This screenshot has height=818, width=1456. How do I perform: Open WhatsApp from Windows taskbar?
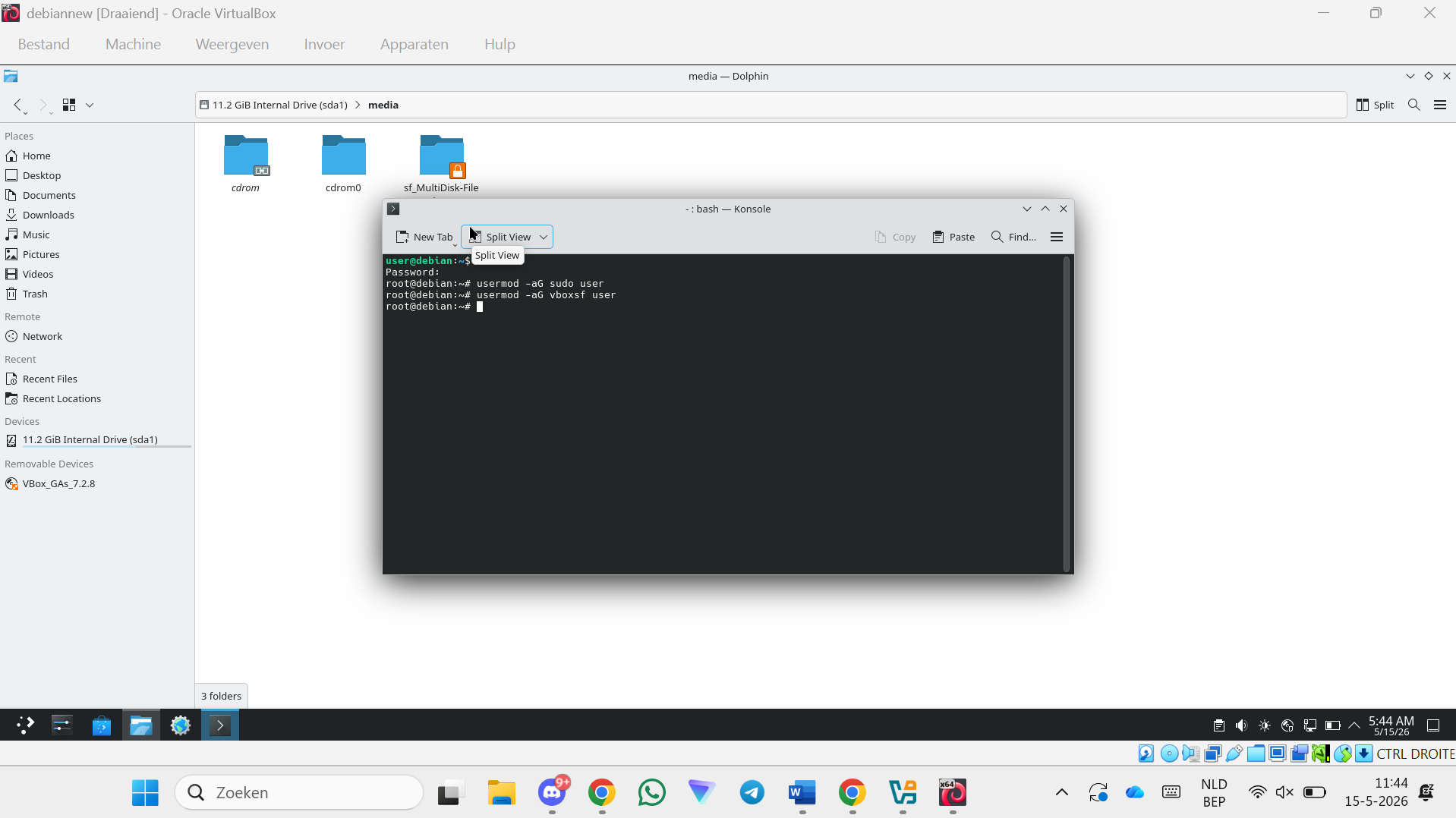coord(652,792)
